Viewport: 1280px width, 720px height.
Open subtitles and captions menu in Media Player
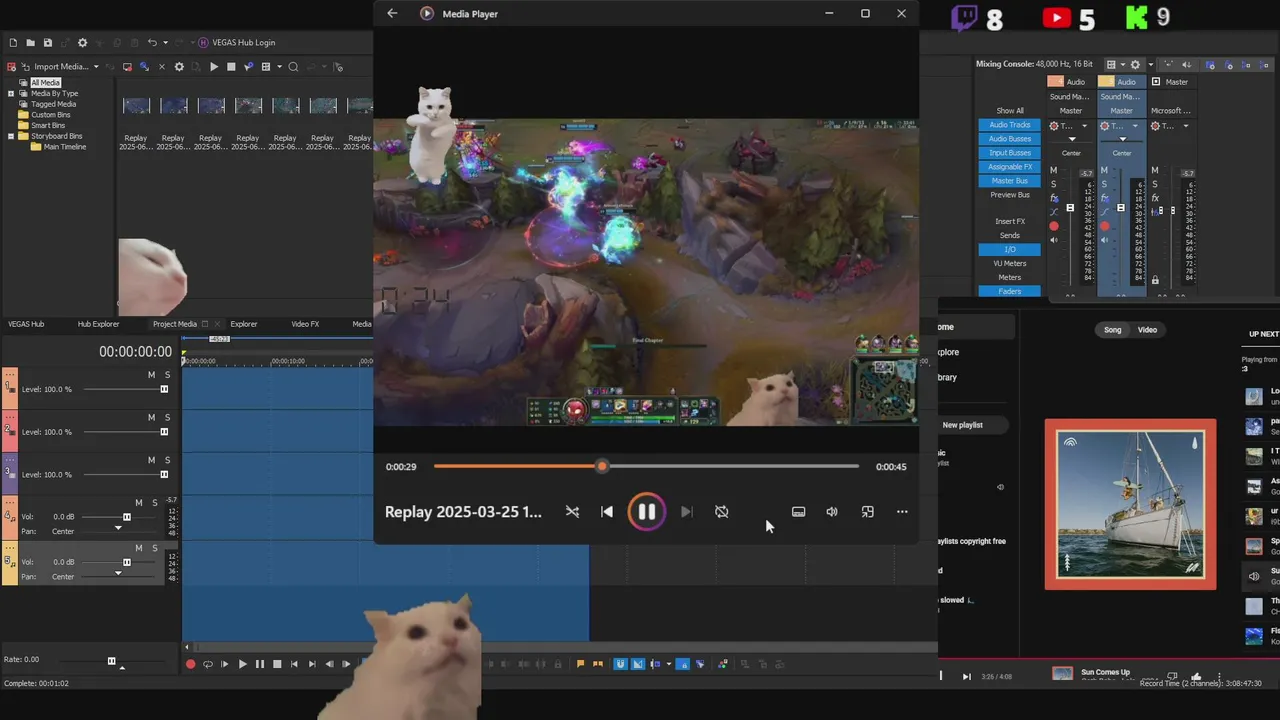(798, 512)
